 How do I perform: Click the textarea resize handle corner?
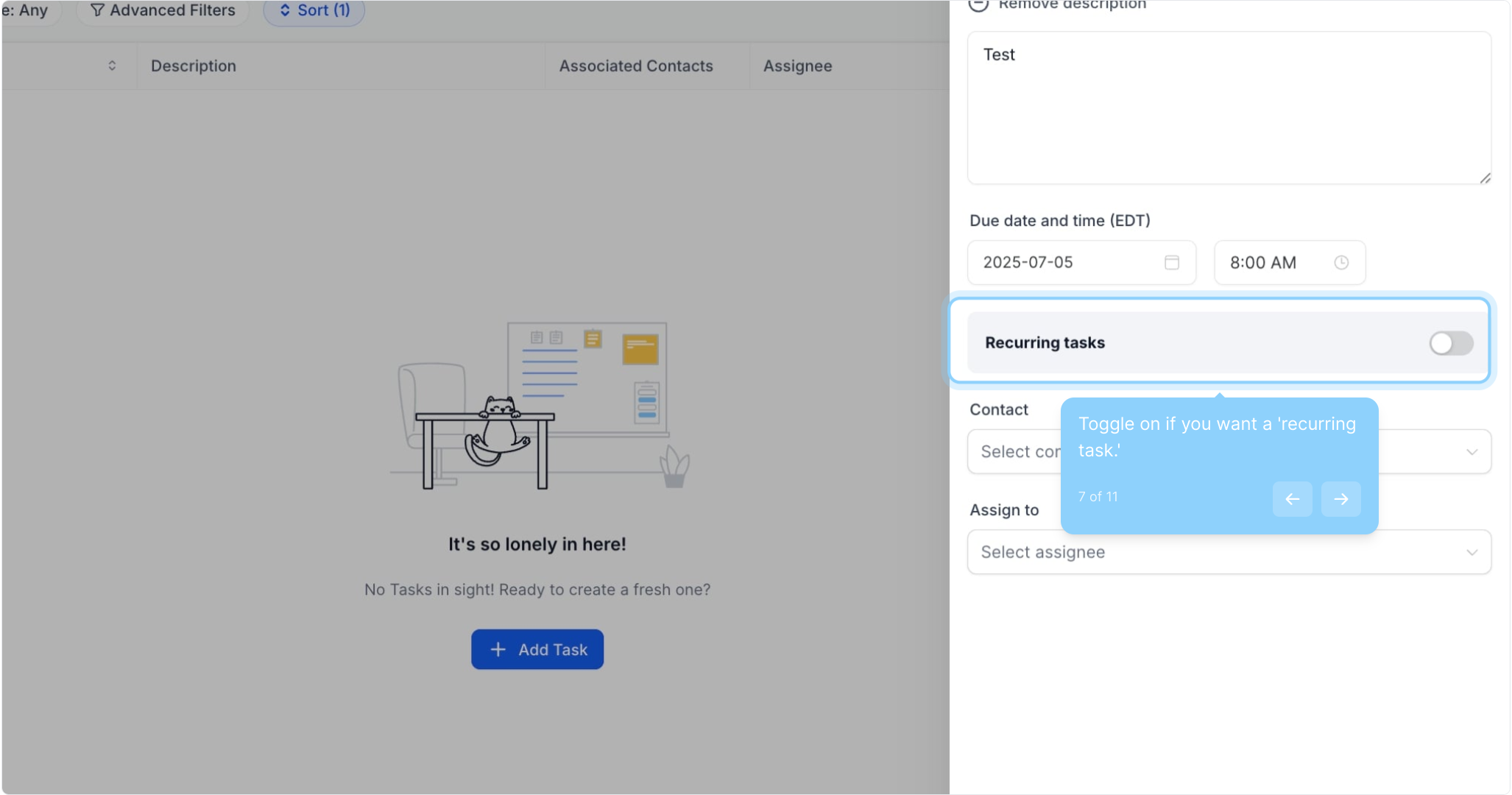click(1485, 178)
